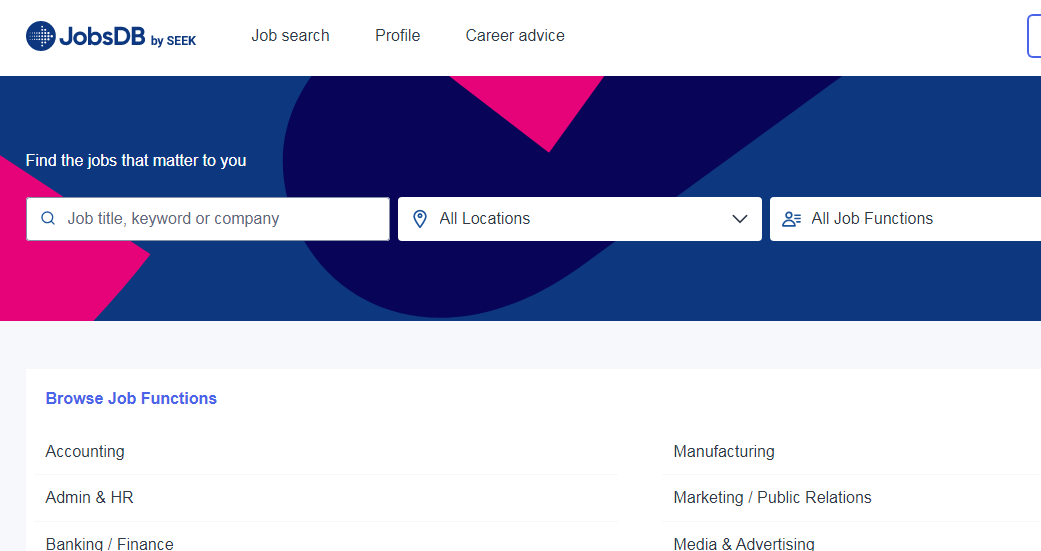Click the location pin icon
The width and height of the screenshot is (1041, 551).
[x=420, y=219]
